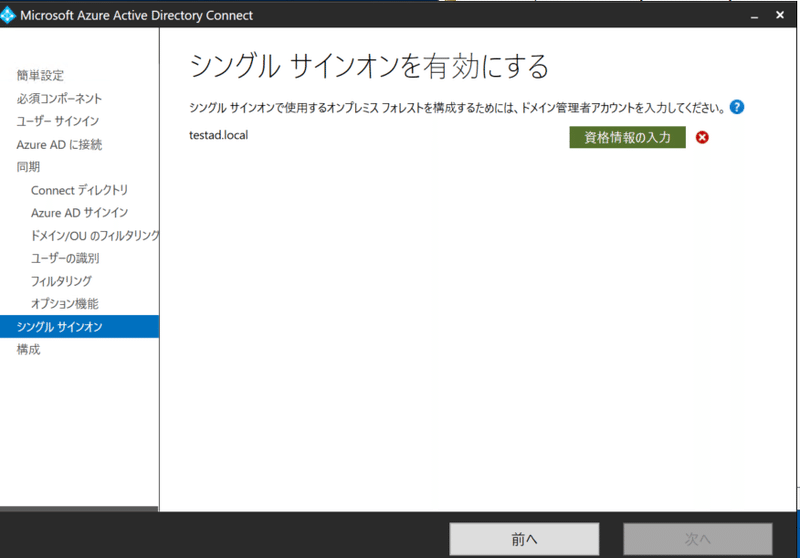Open the 構成 step in the sidebar
The width and height of the screenshot is (800, 558).
coord(28,349)
